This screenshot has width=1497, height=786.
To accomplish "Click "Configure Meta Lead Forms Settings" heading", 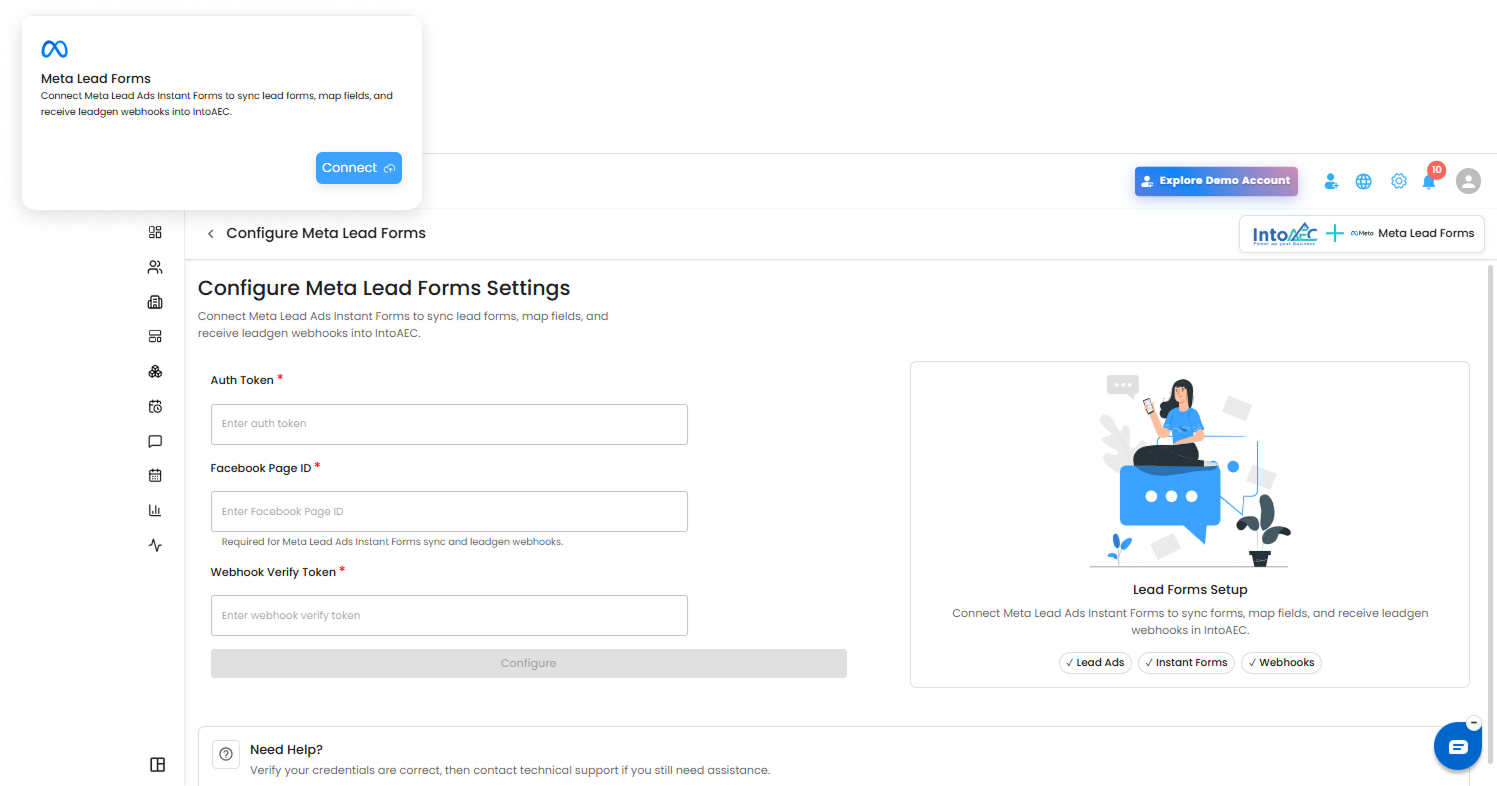I will click(384, 288).
